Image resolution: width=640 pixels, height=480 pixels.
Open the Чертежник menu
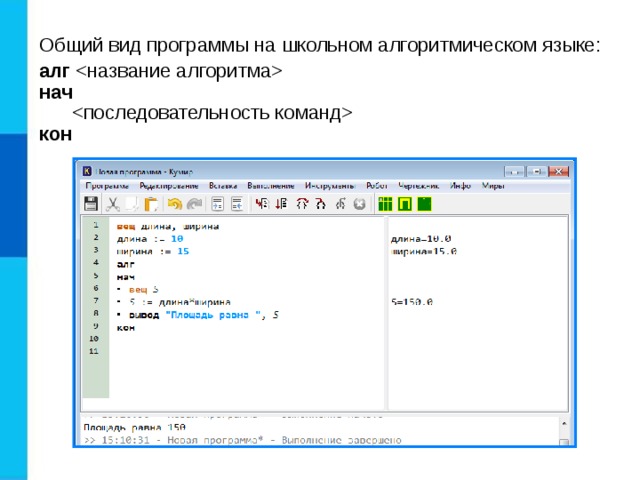point(419,186)
